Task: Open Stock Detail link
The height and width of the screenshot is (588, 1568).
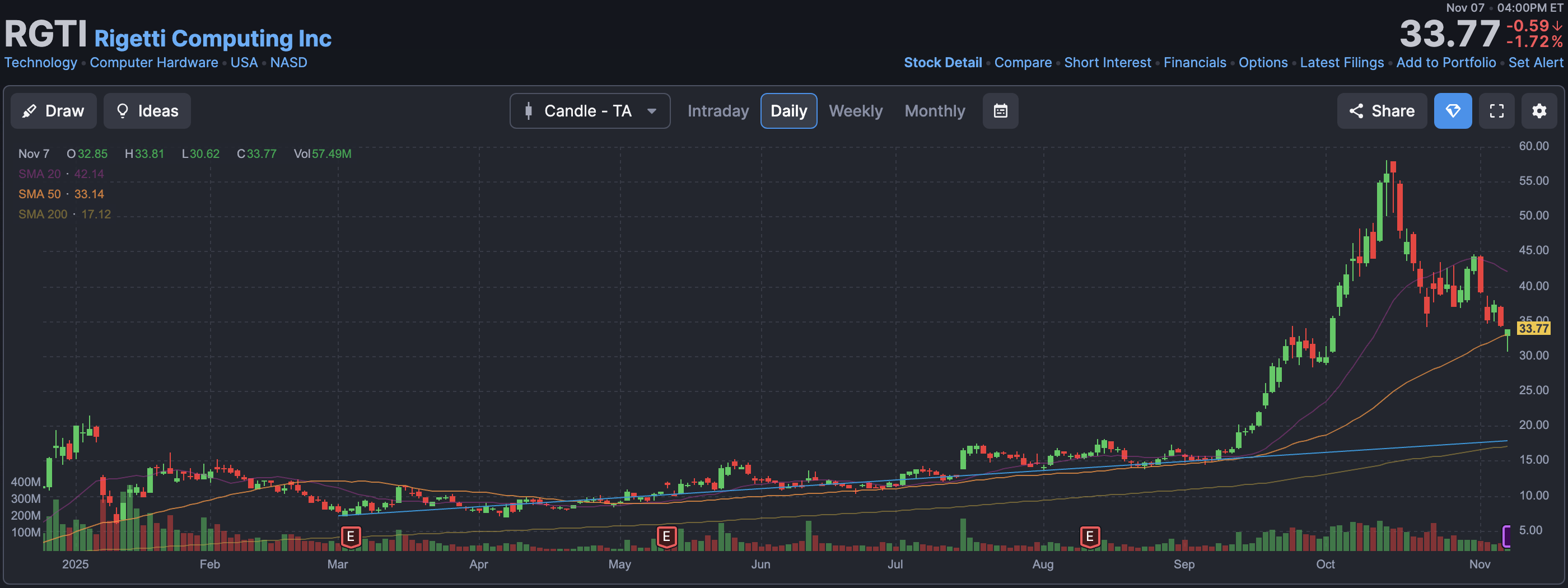Action: [x=942, y=63]
